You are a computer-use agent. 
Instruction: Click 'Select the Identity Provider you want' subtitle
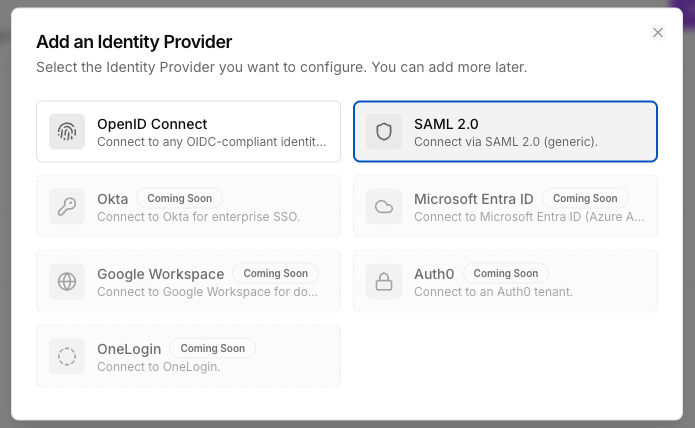pos(281,67)
